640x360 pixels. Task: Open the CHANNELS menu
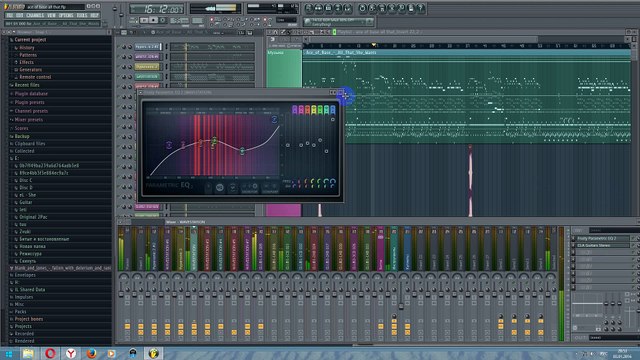35,16
